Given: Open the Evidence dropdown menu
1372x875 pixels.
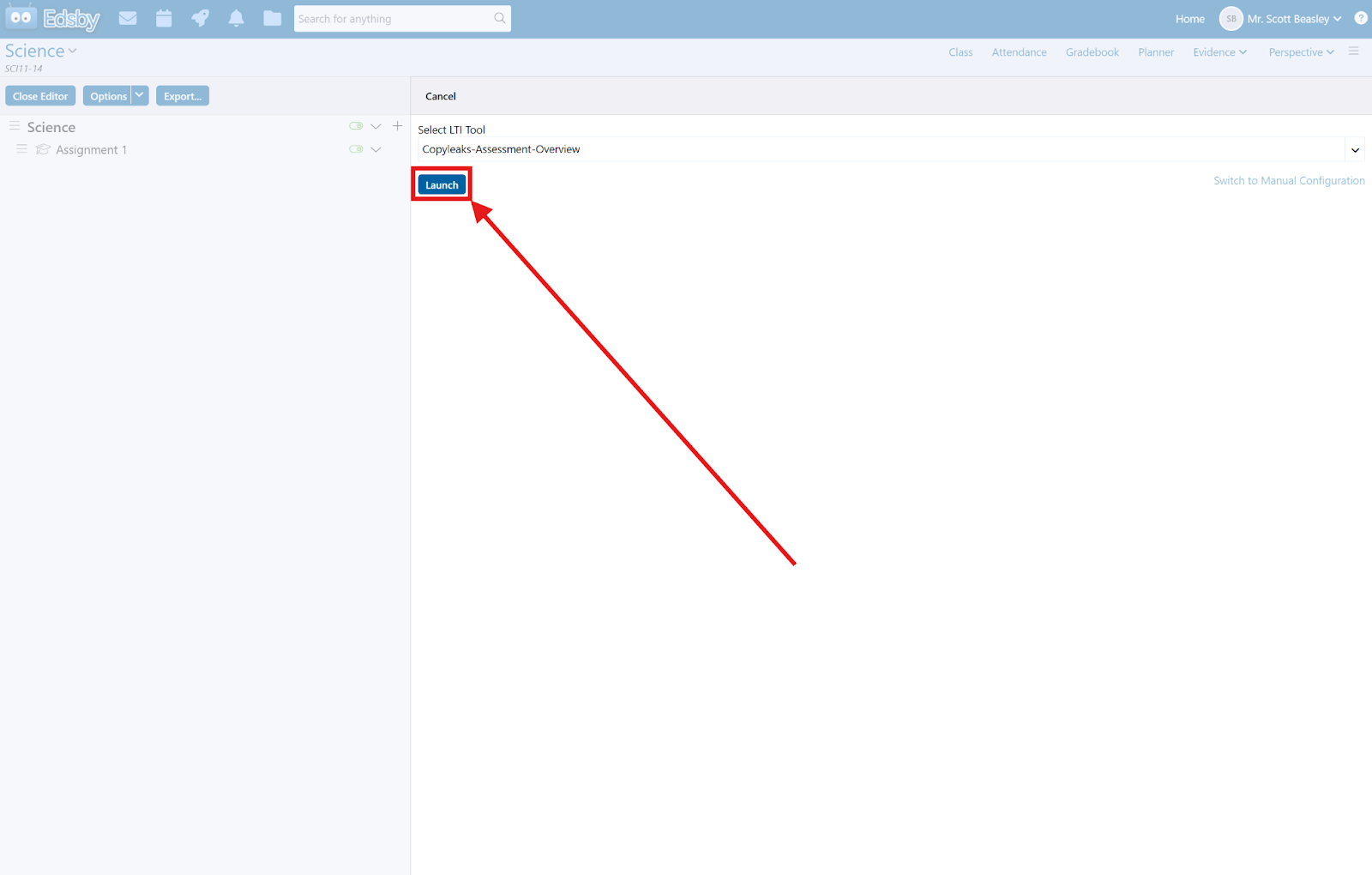Looking at the screenshot, I should [x=1219, y=52].
